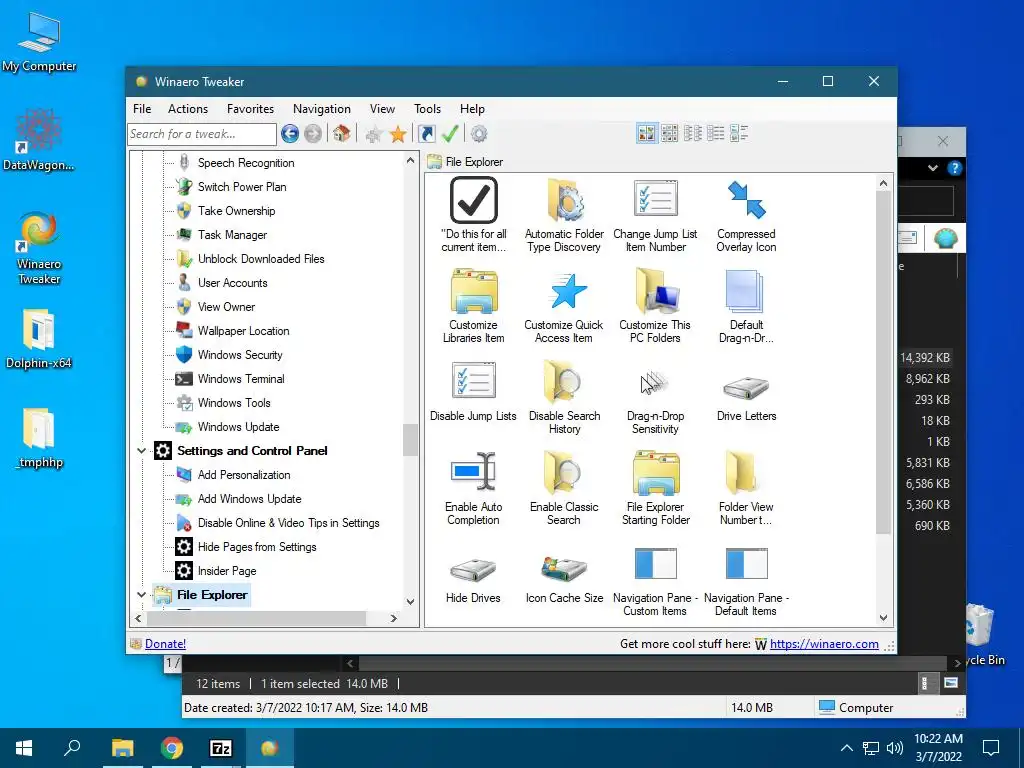Open File Explorer Starting Folder tweak
1024x768 pixels.
[x=655, y=488]
